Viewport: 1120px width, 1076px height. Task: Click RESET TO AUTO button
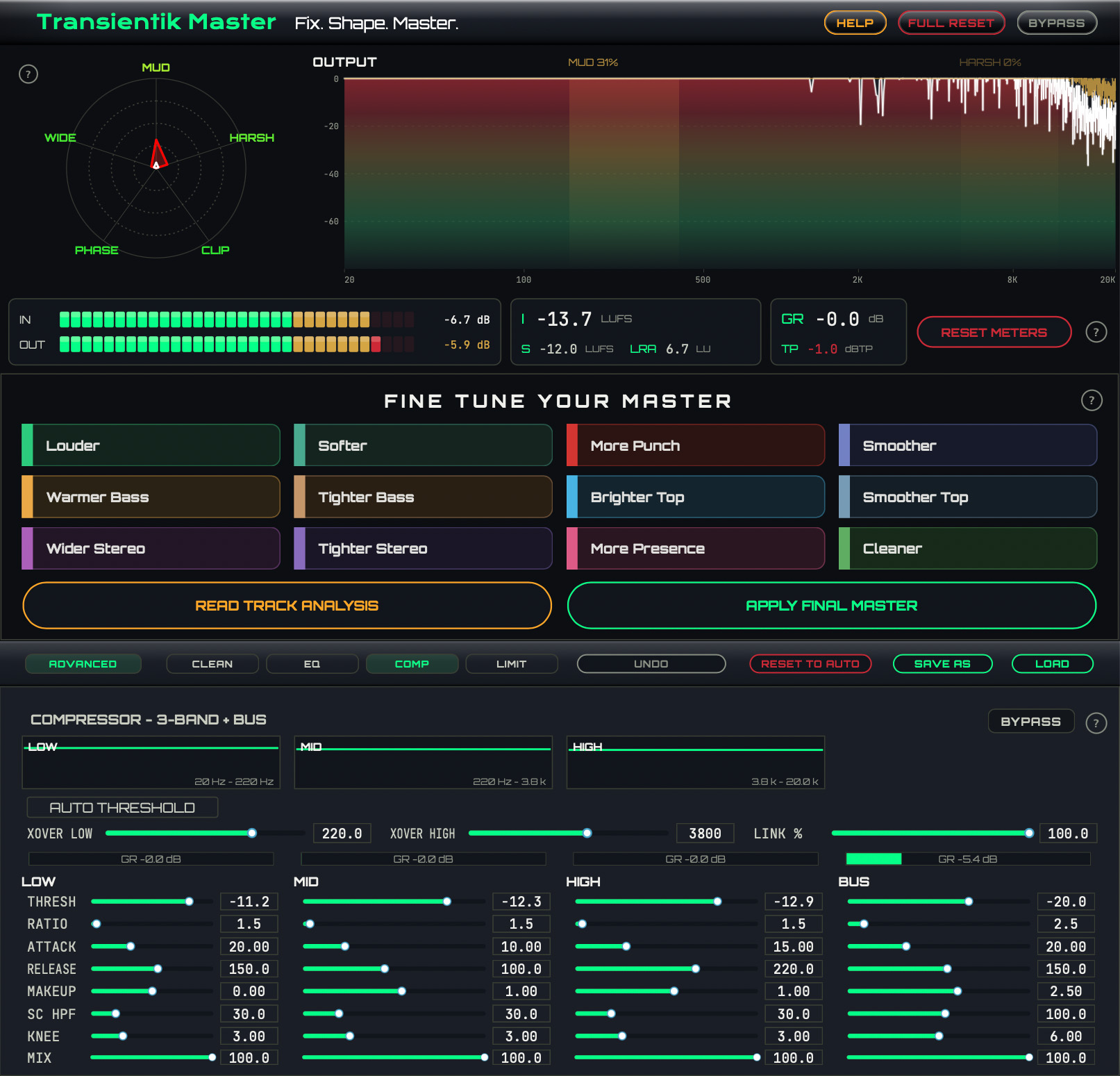pyautogui.click(x=810, y=664)
